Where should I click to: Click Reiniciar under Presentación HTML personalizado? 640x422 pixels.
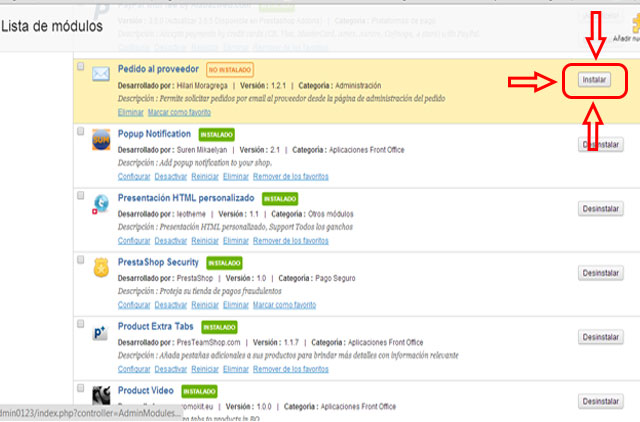(205, 240)
